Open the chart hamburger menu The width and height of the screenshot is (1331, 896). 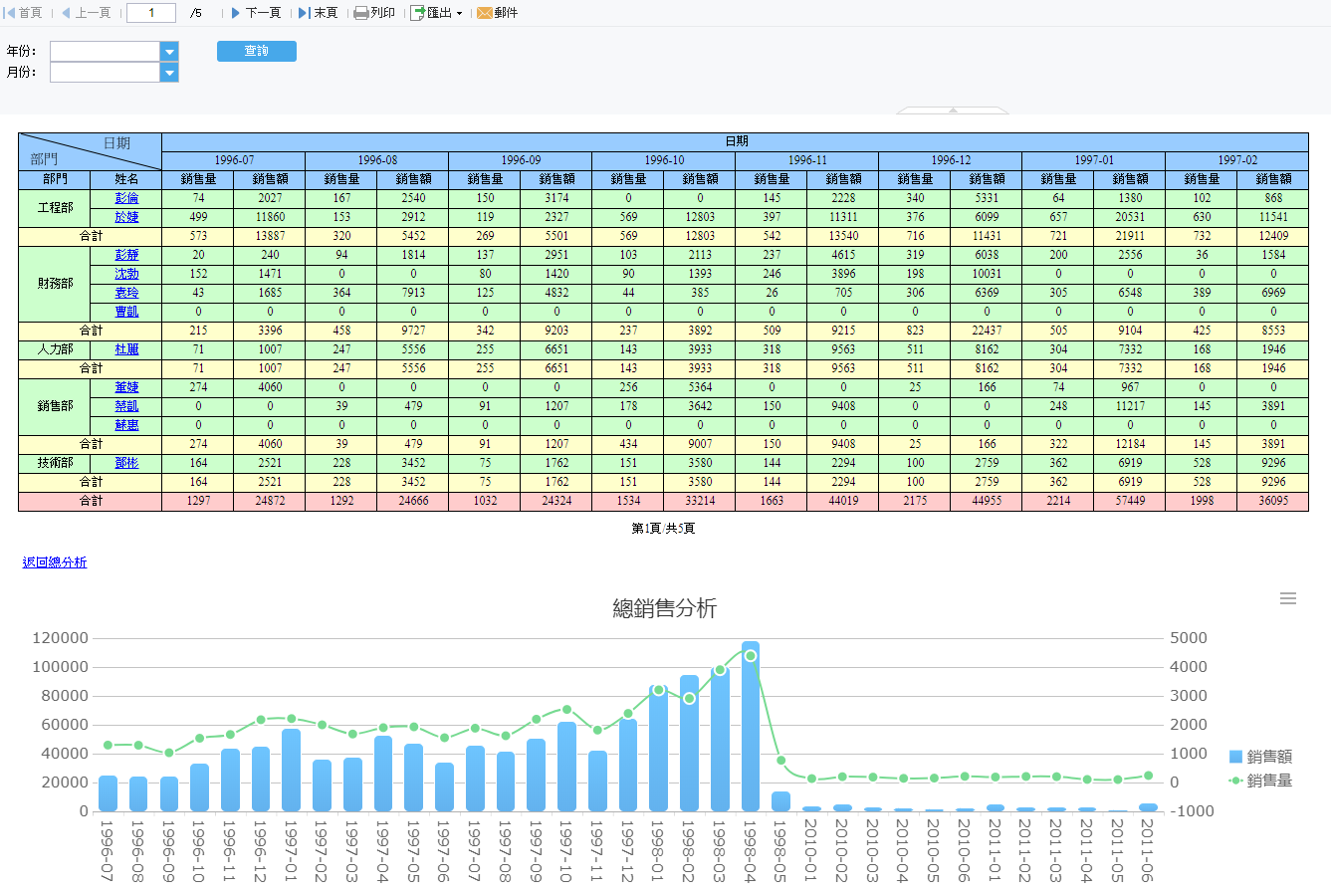click(x=1287, y=598)
